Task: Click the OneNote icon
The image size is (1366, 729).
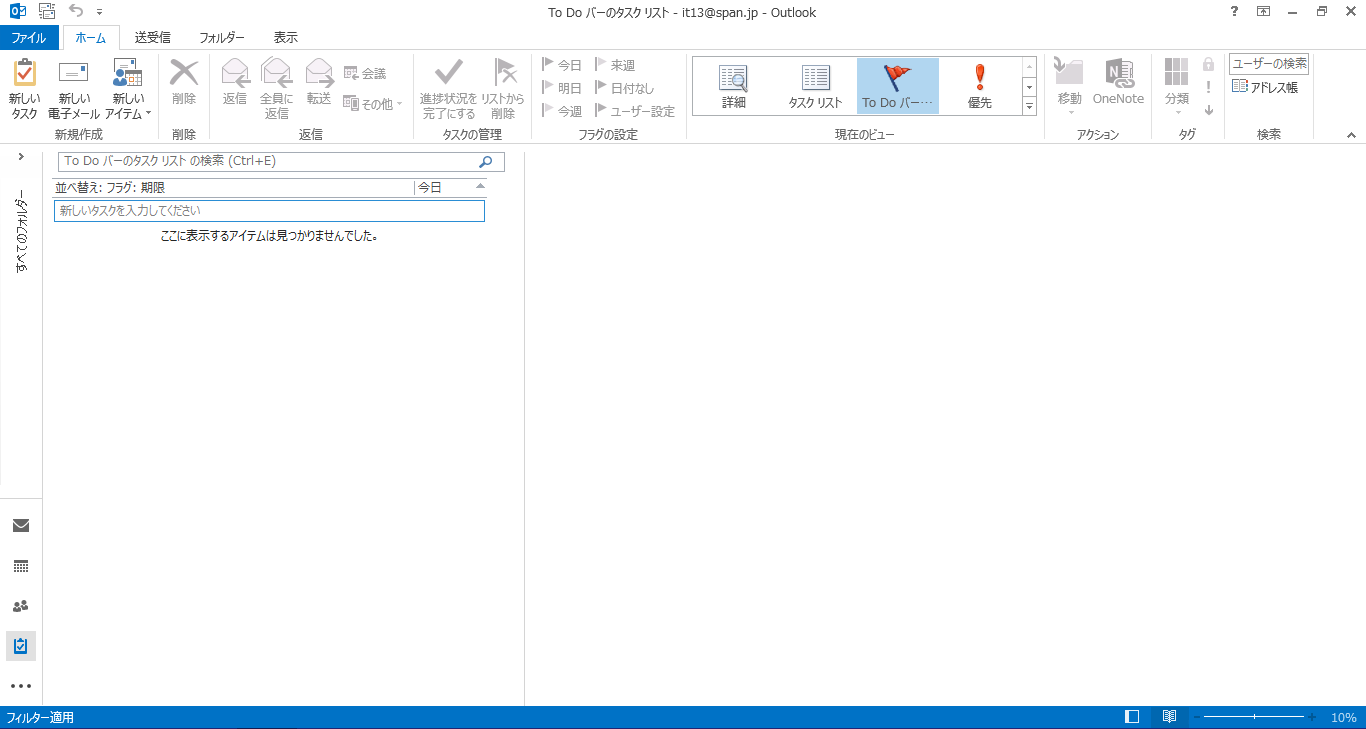Action: coord(1118,73)
